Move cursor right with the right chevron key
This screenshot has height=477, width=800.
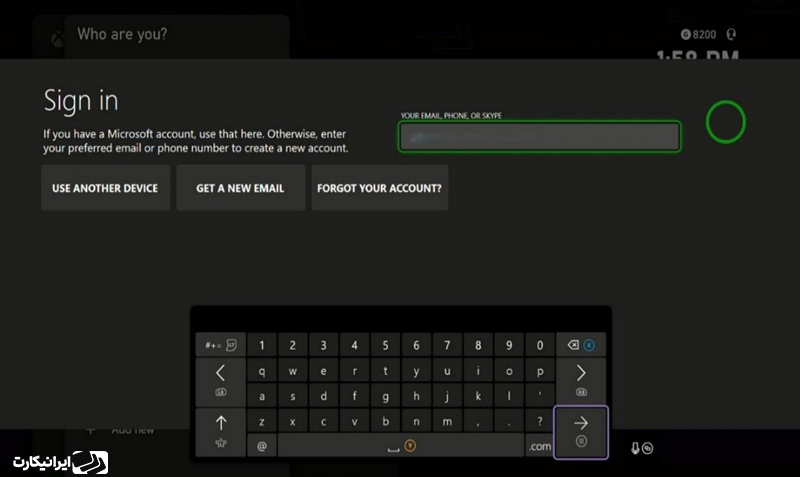pyautogui.click(x=581, y=376)
